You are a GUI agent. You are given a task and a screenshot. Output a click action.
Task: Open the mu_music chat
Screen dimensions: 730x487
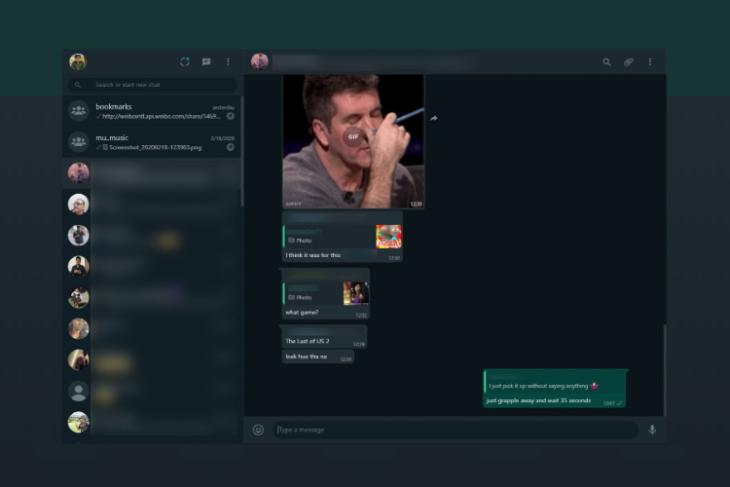(152, 142)
